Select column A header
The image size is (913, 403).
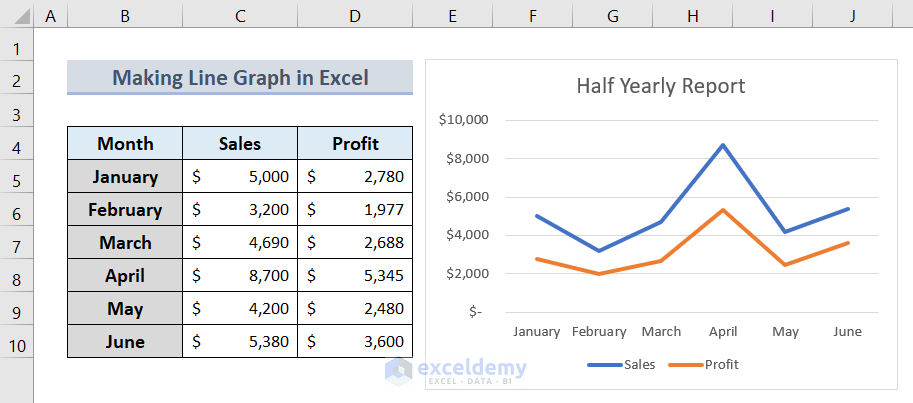tap(51, 17)
